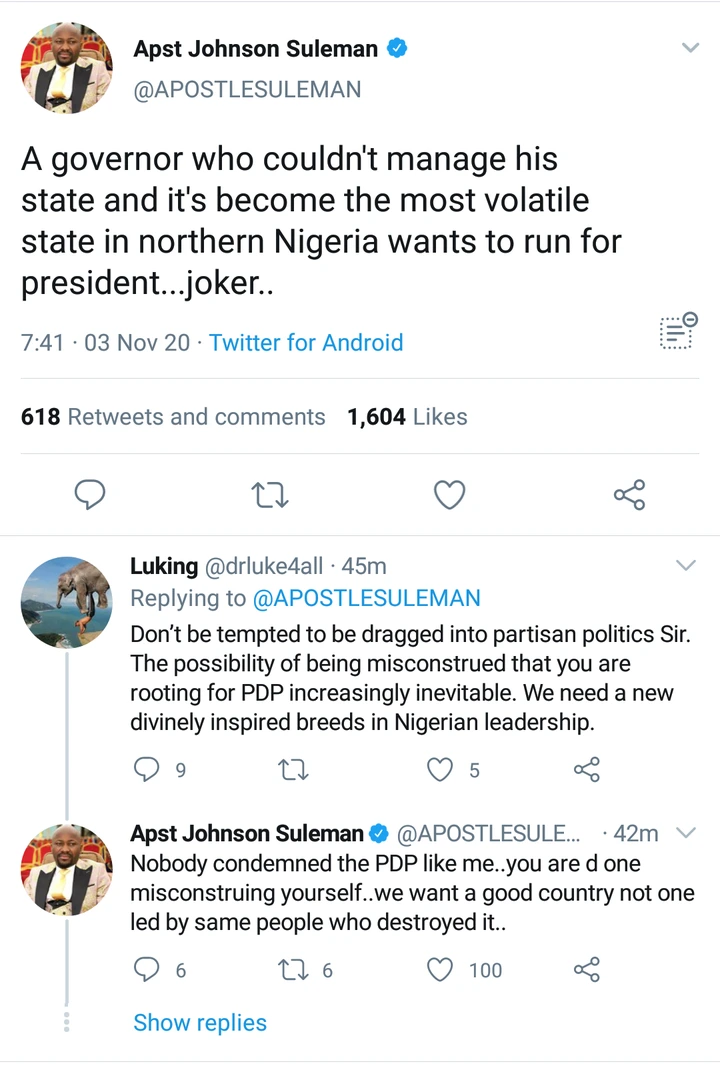The width and height of the screenshot is (720, 1066).
Task: Open the tweet thread reader icon
Action: (678, 331)
